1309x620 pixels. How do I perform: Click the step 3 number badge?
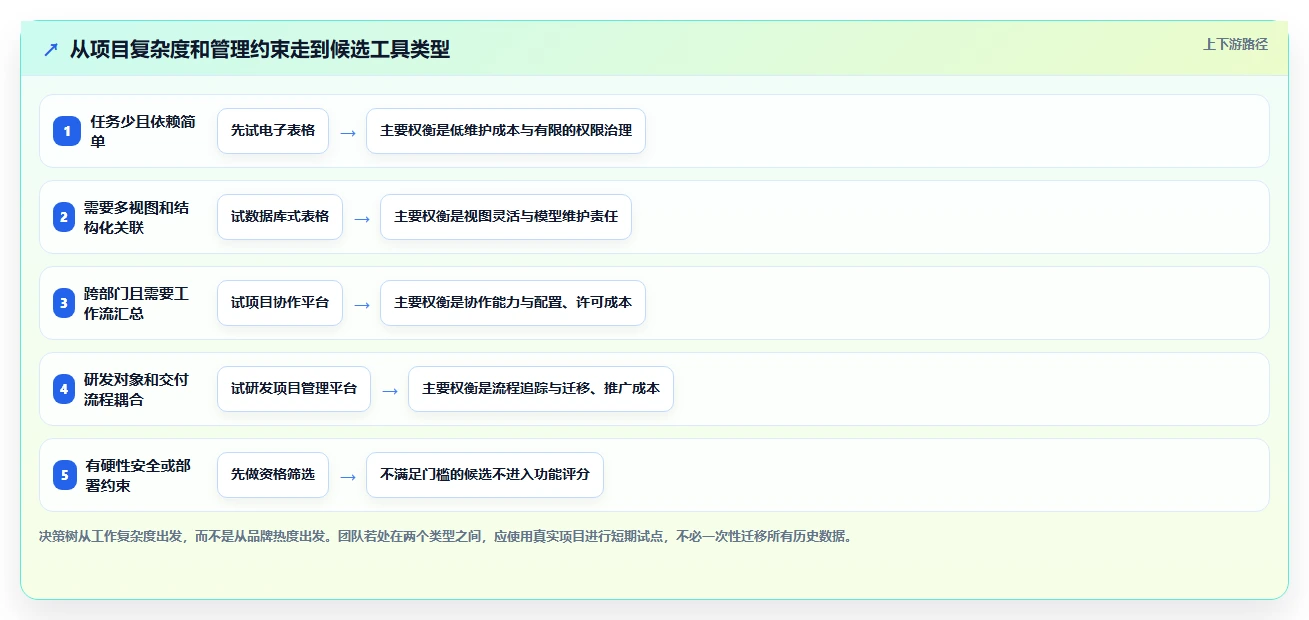click(64, 303)
